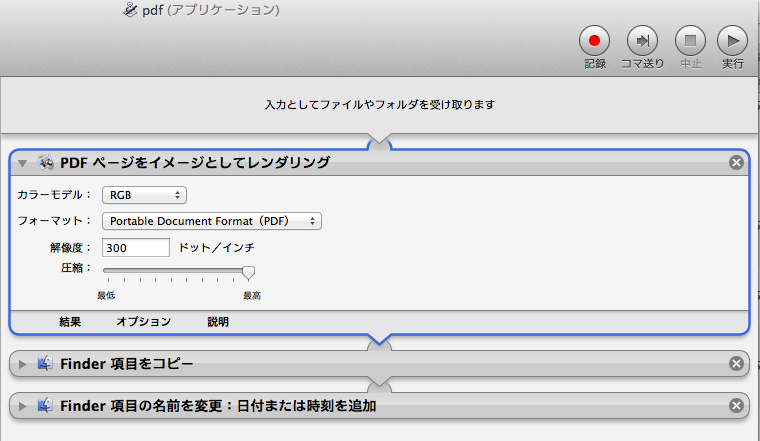The height and width of the screenshot is (441, 760).
Task: Click the Automator icon beside pdf title
Action: coord(130,9)
